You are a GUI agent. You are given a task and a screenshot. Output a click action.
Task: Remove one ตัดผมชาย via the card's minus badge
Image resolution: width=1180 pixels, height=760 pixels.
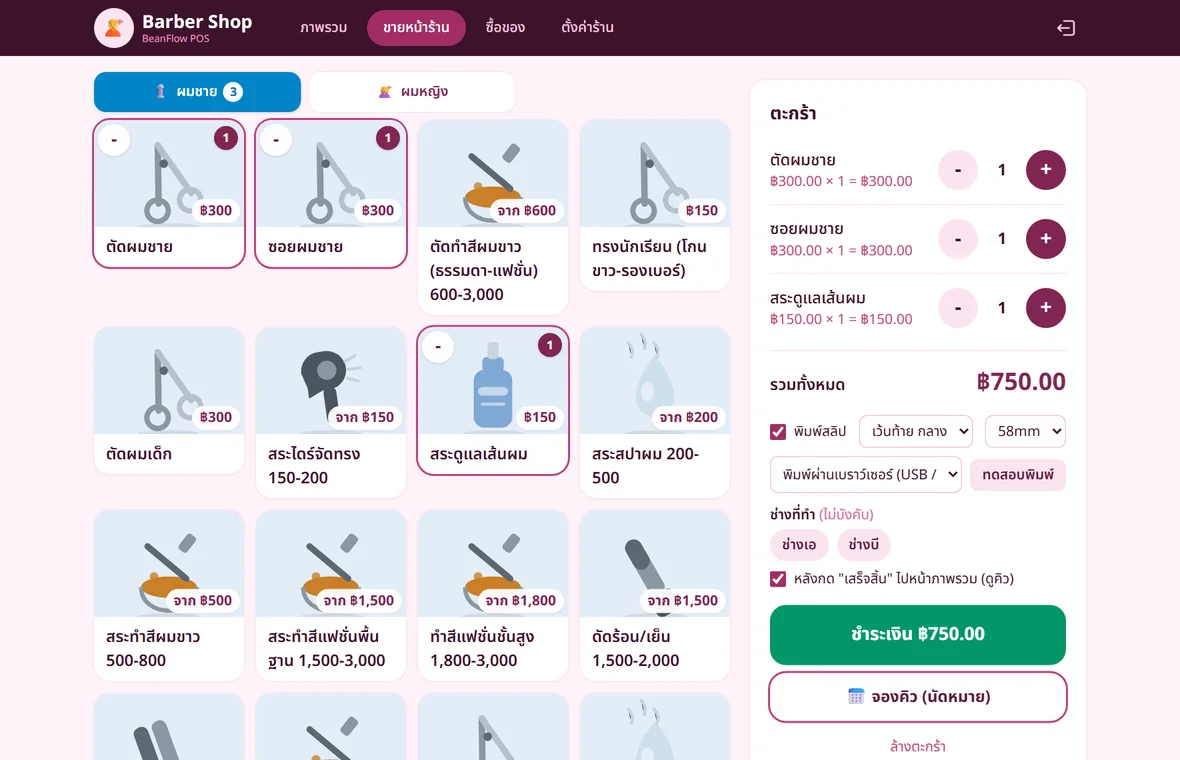(114, 140)
